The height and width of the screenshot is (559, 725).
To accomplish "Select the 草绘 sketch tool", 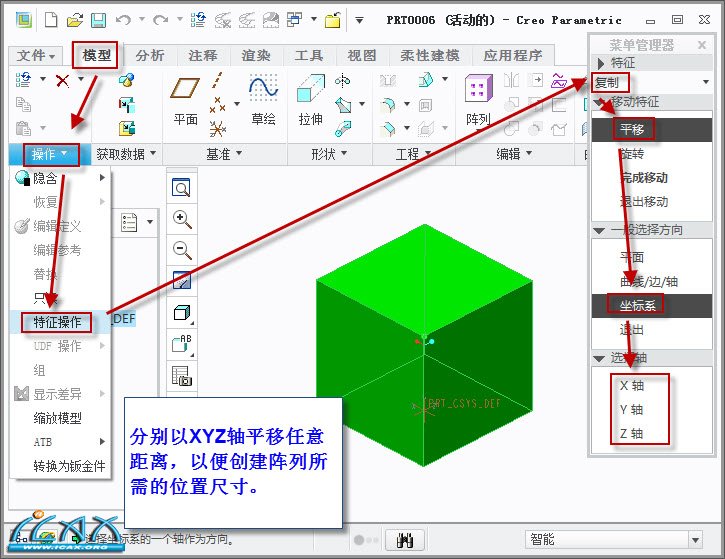I will (264, 99).
